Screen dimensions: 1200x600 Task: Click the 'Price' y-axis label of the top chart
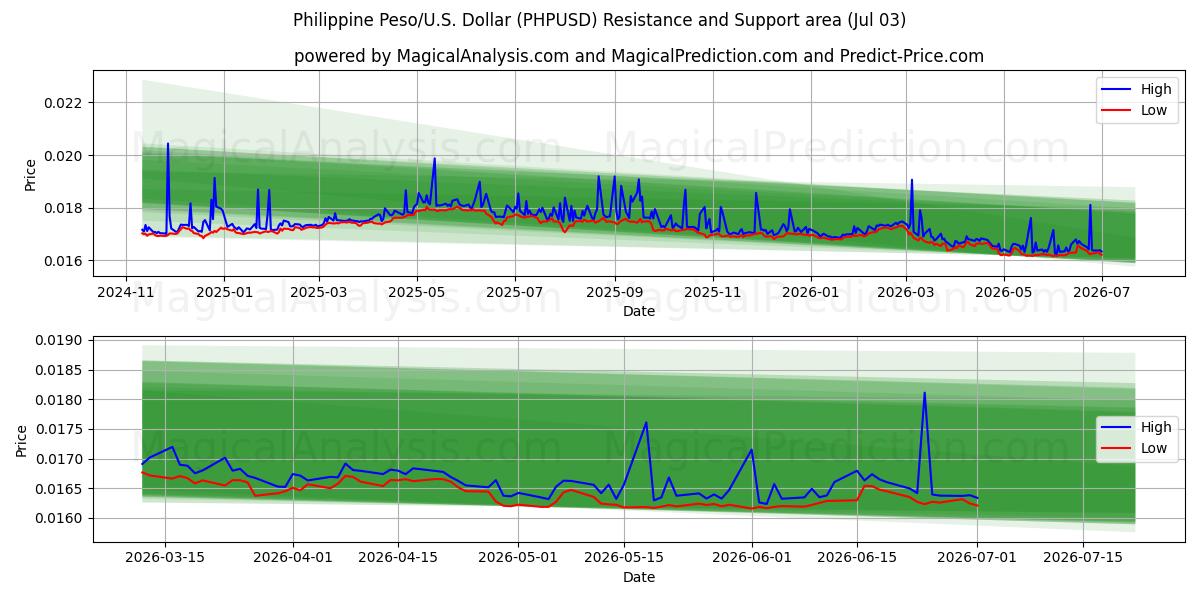[x=30, y=174]
